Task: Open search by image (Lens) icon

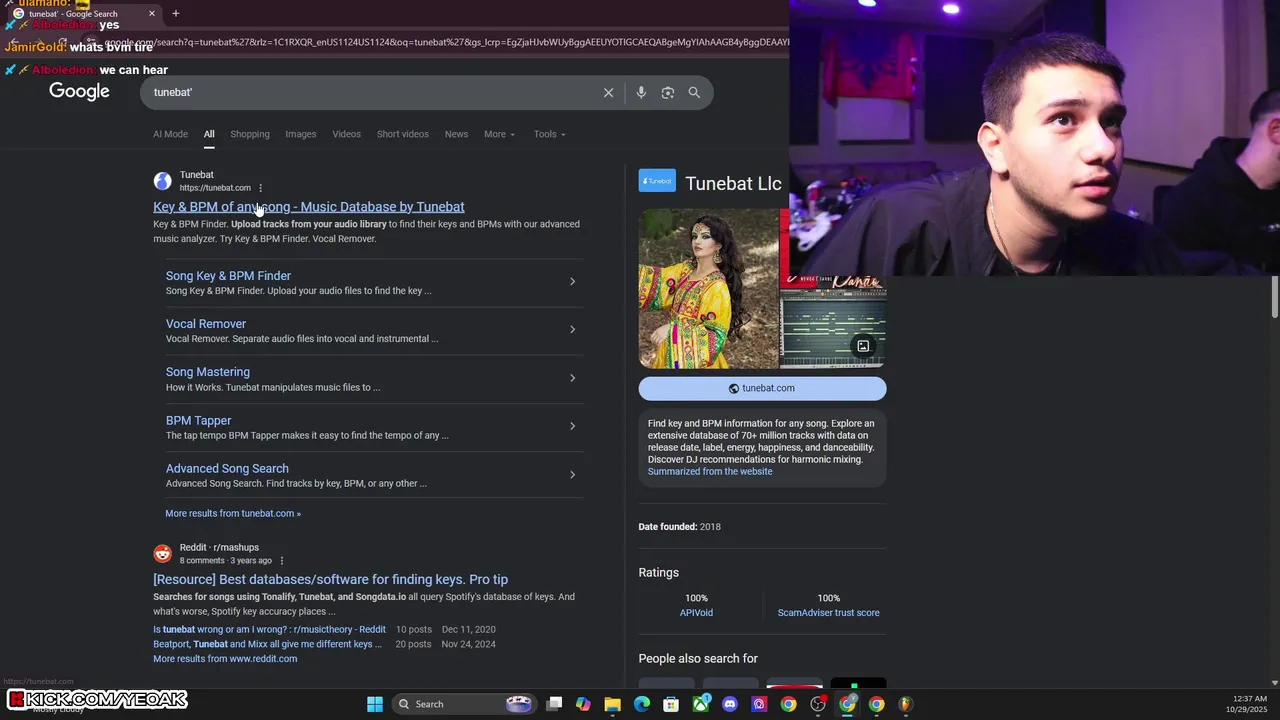Action: 668,92
